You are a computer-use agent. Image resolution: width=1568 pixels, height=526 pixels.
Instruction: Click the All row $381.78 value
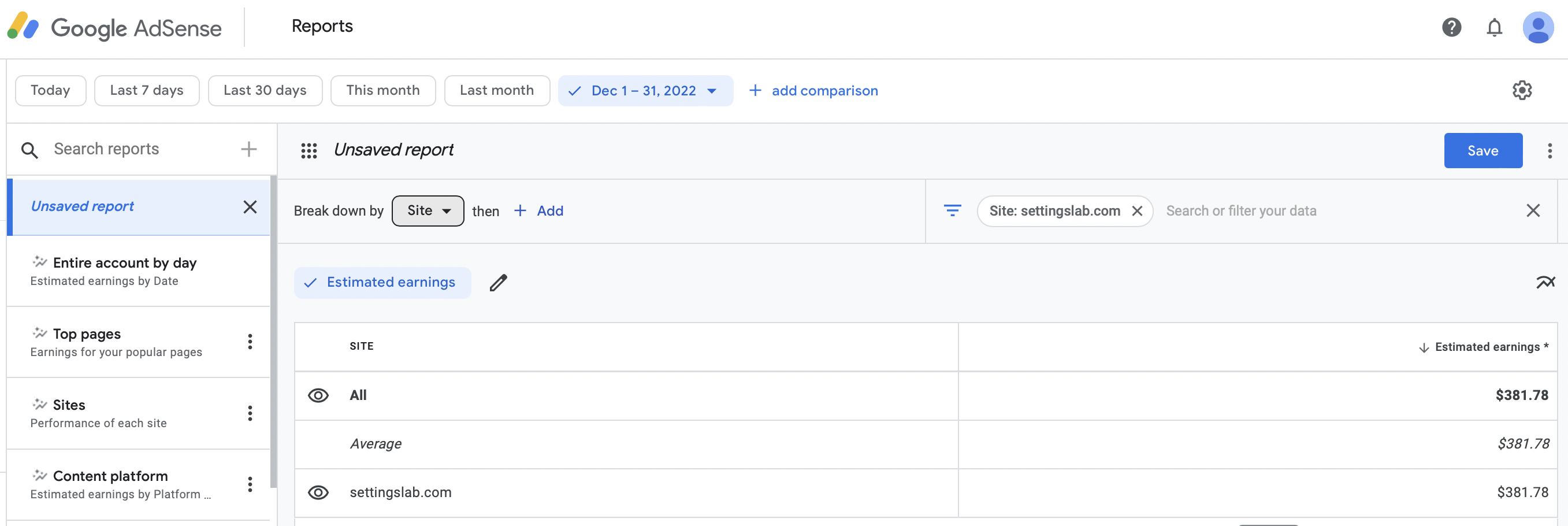[x=1521, y=396]
